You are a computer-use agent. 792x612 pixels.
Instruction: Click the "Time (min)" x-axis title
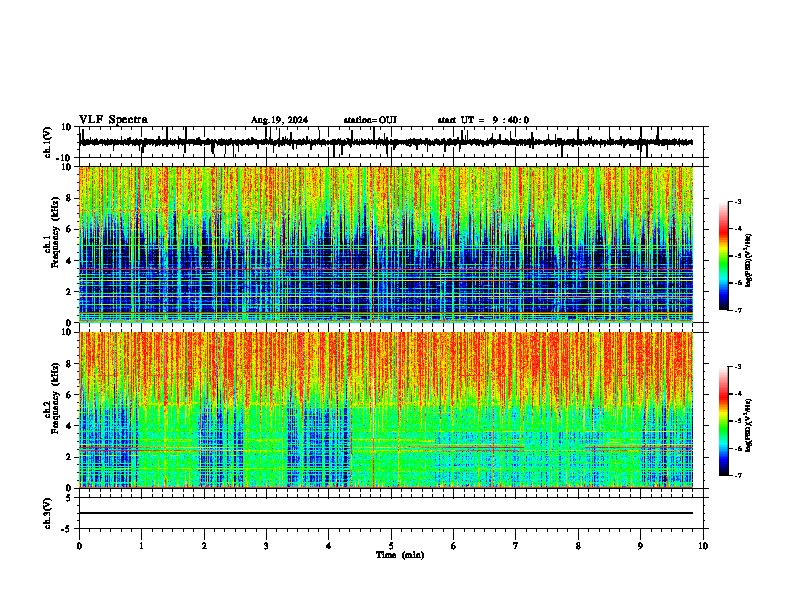point(400,555)
